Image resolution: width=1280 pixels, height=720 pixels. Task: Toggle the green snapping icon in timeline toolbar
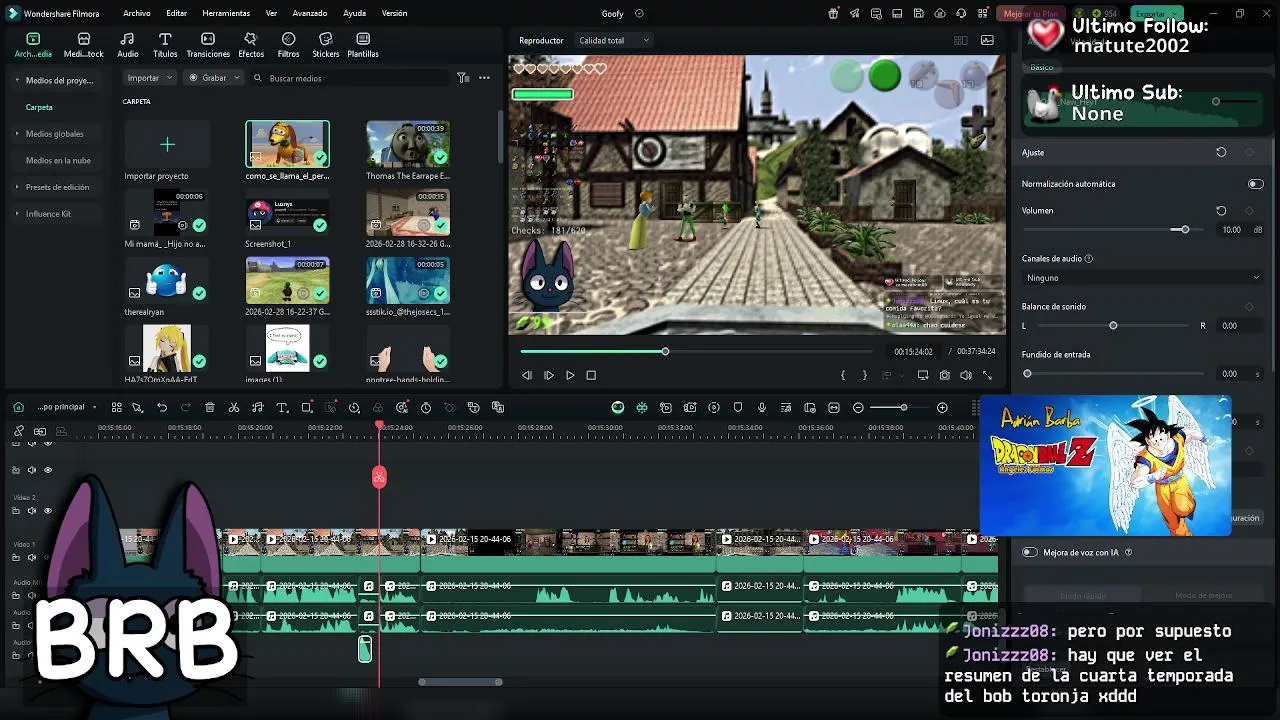pos(642,407)
